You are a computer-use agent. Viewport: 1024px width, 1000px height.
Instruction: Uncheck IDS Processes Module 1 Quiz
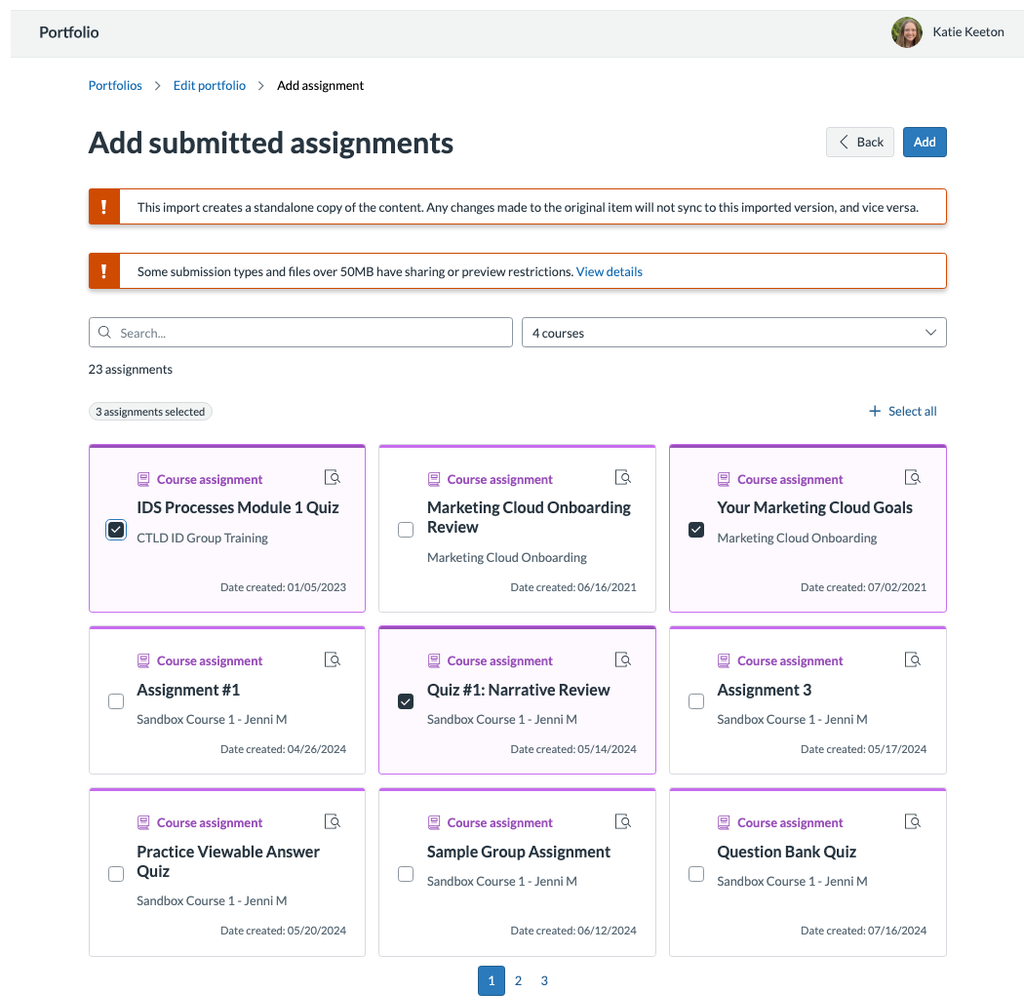click(x=116, y=530)
